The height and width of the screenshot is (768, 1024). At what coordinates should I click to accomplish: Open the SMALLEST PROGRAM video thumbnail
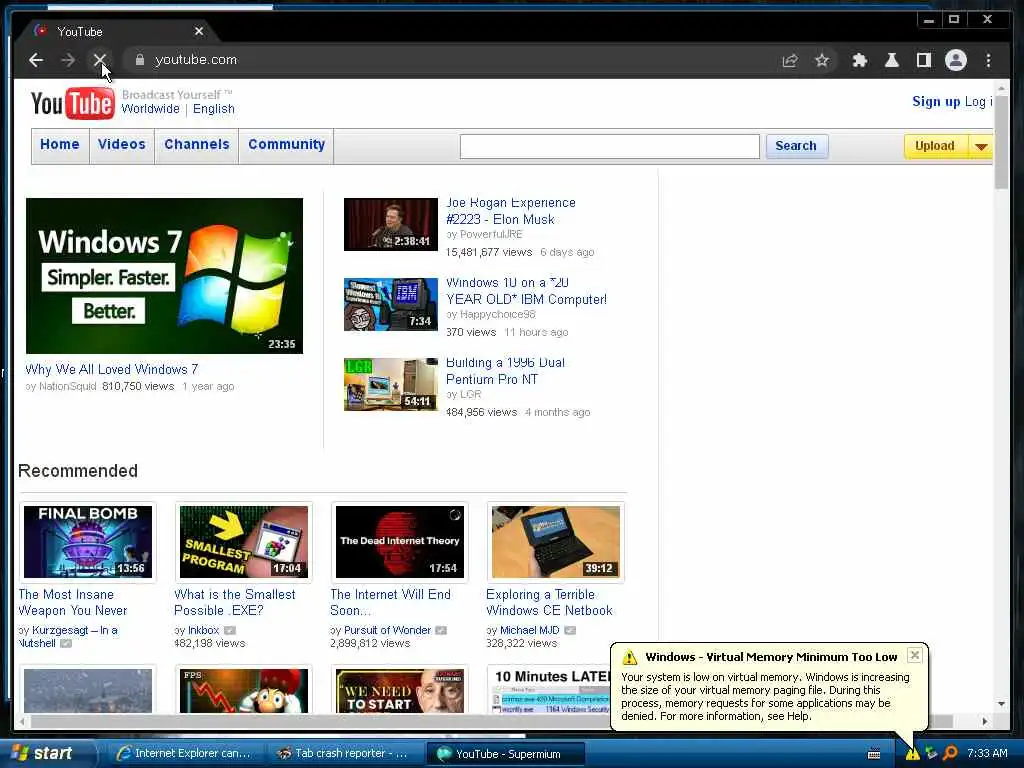(x=244, y=542)
